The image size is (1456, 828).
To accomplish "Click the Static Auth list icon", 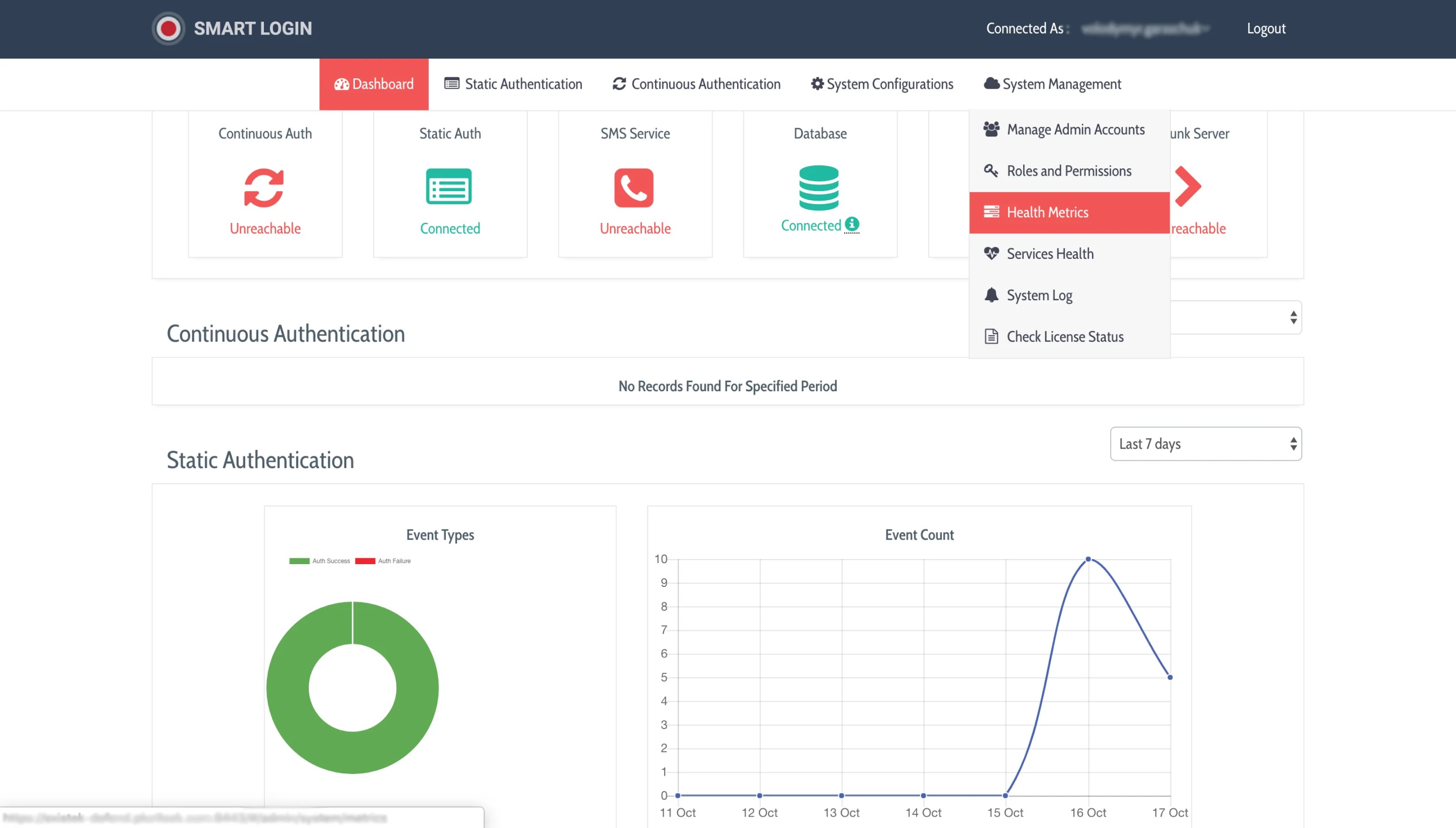I will pyautogui.click(x=450, y=187).
